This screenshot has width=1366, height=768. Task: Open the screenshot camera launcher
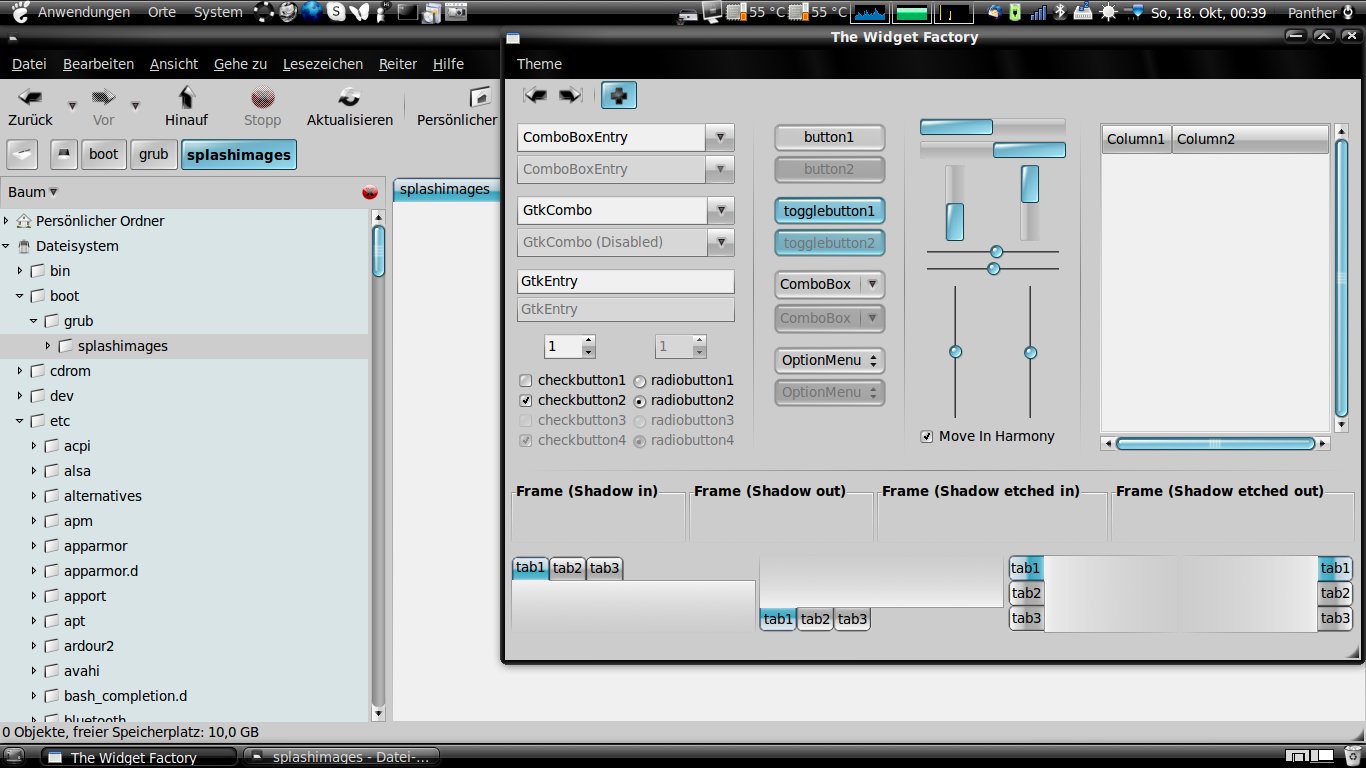455,12
